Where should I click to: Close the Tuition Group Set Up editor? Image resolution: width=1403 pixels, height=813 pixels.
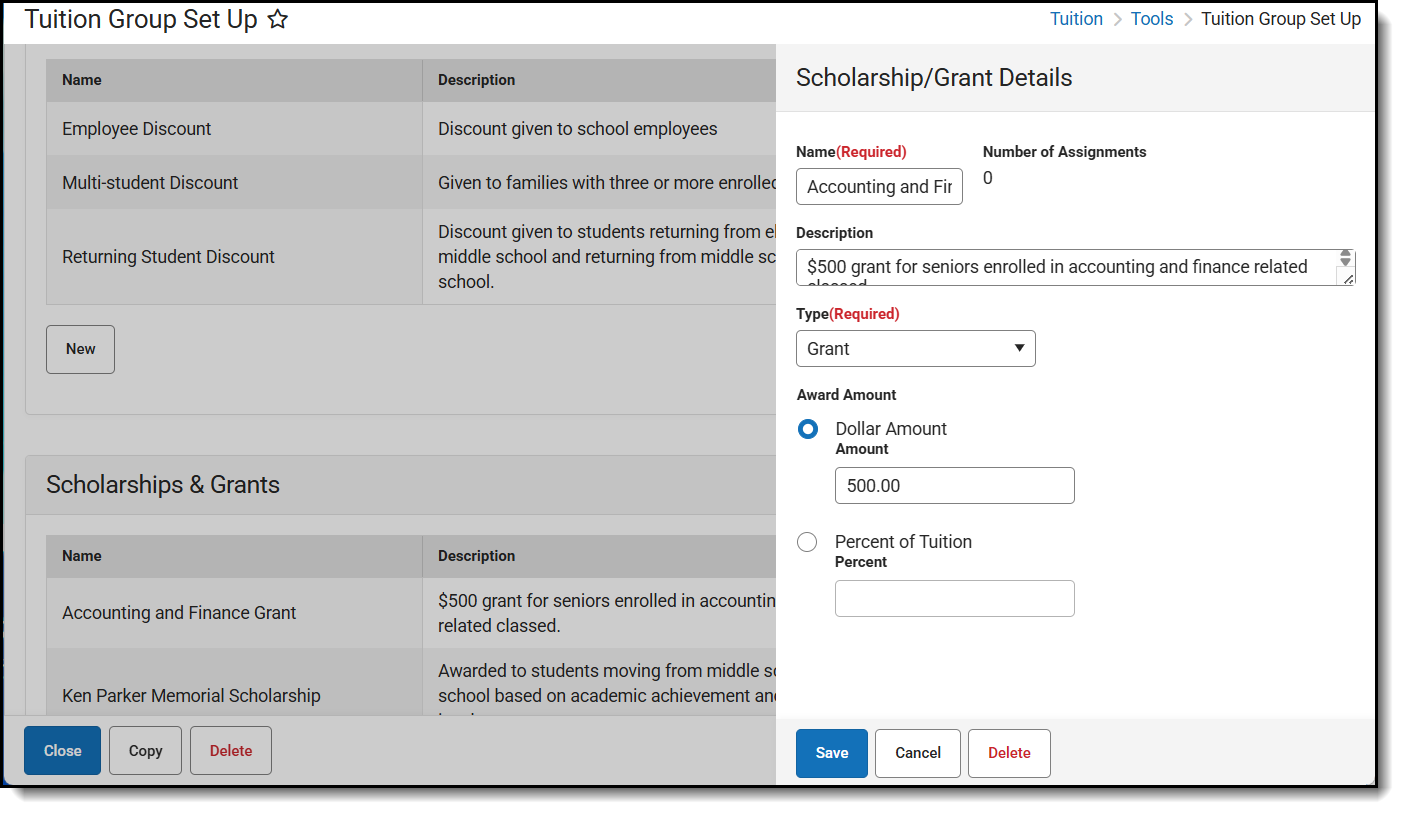coord(62,751)
